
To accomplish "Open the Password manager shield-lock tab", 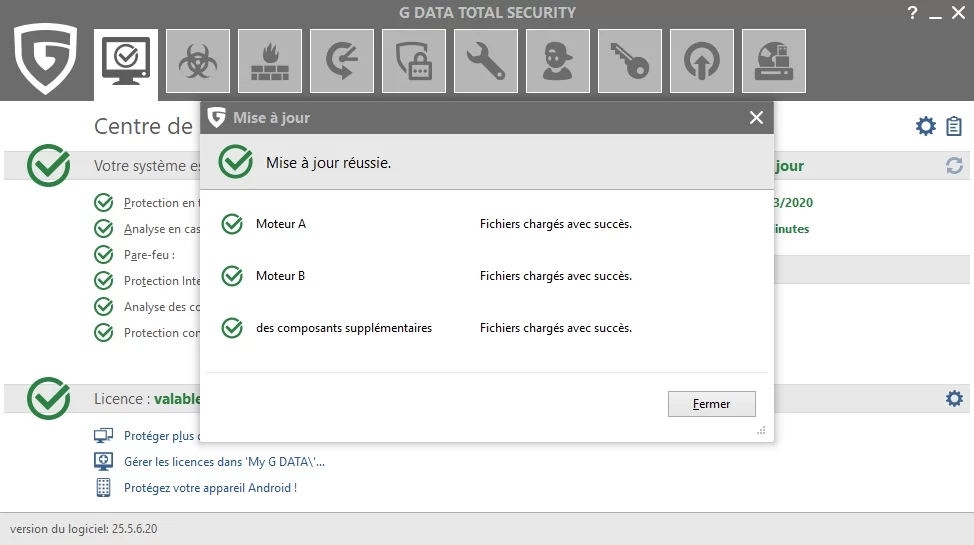I will click(414, 61).
